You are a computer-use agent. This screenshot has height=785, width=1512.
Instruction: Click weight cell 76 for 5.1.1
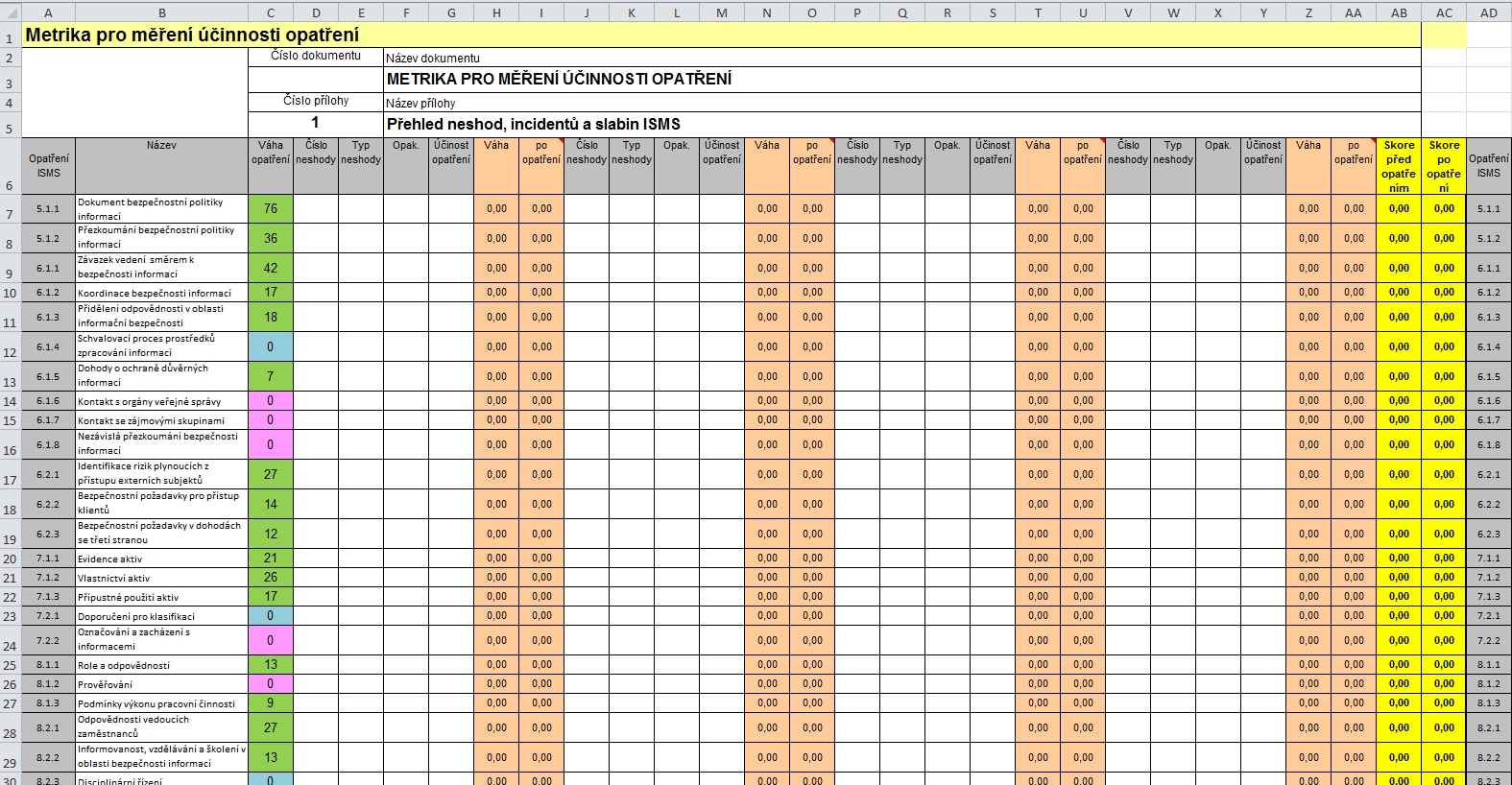click(271, 209)
